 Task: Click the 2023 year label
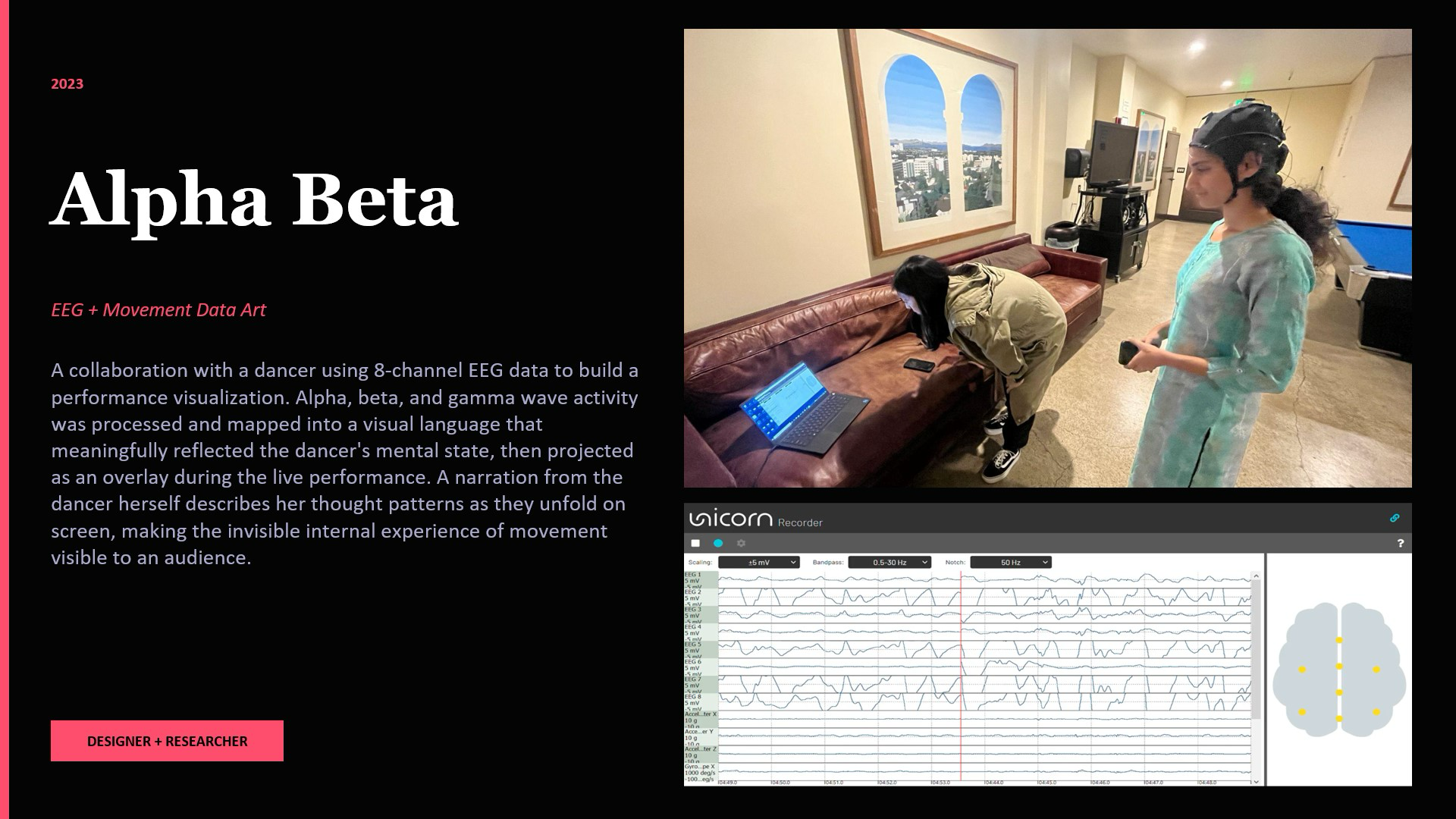tap(67, 84)
